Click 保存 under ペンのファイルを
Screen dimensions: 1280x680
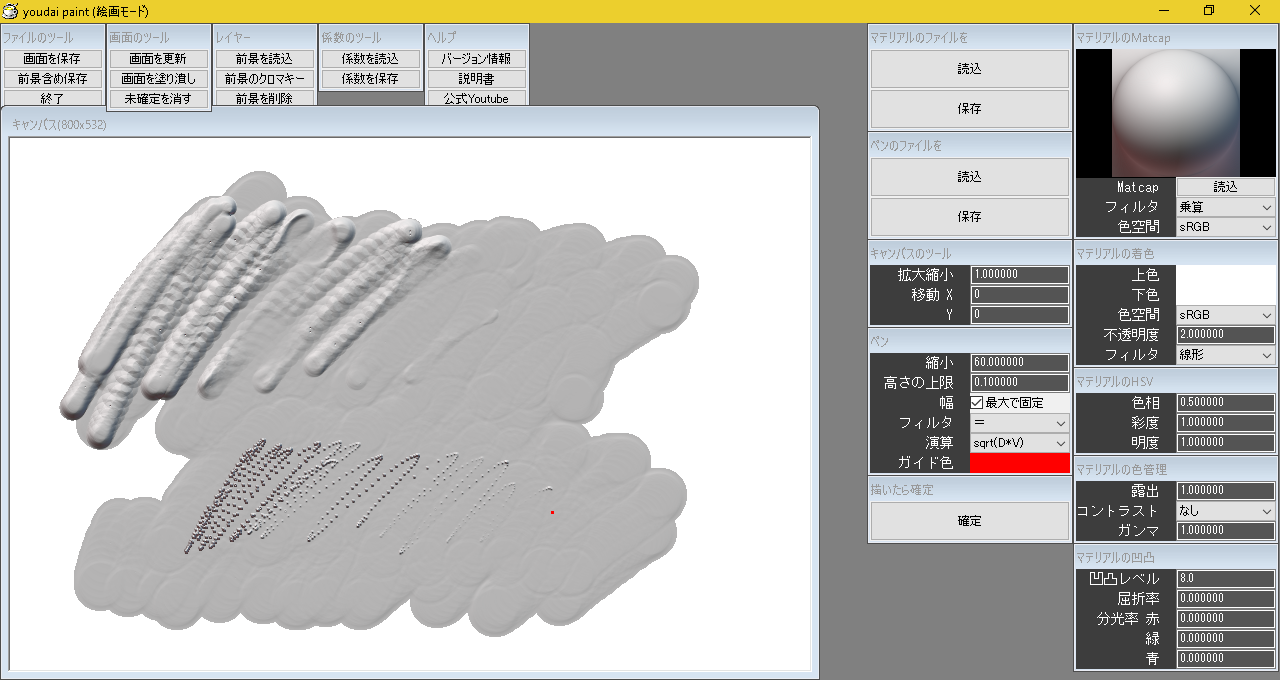969,217
